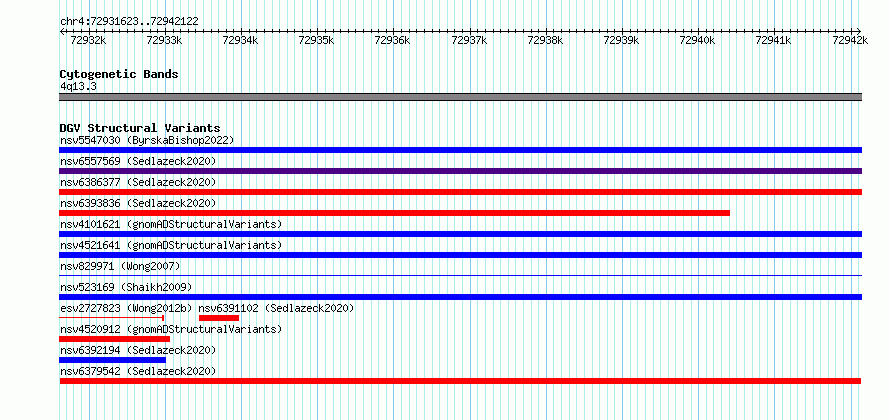Click the nsv6393836 (Sedlazeck2020) label

coord(138,203)
